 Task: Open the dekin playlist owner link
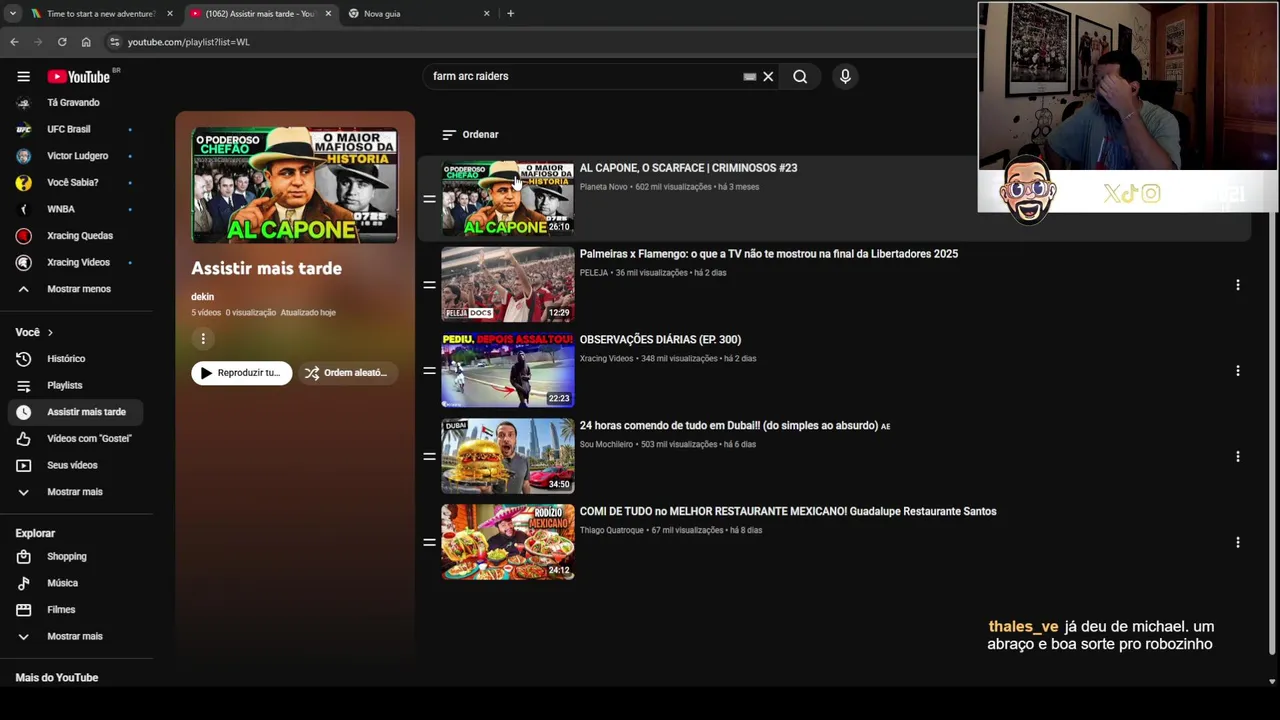[x=202, y=297]
